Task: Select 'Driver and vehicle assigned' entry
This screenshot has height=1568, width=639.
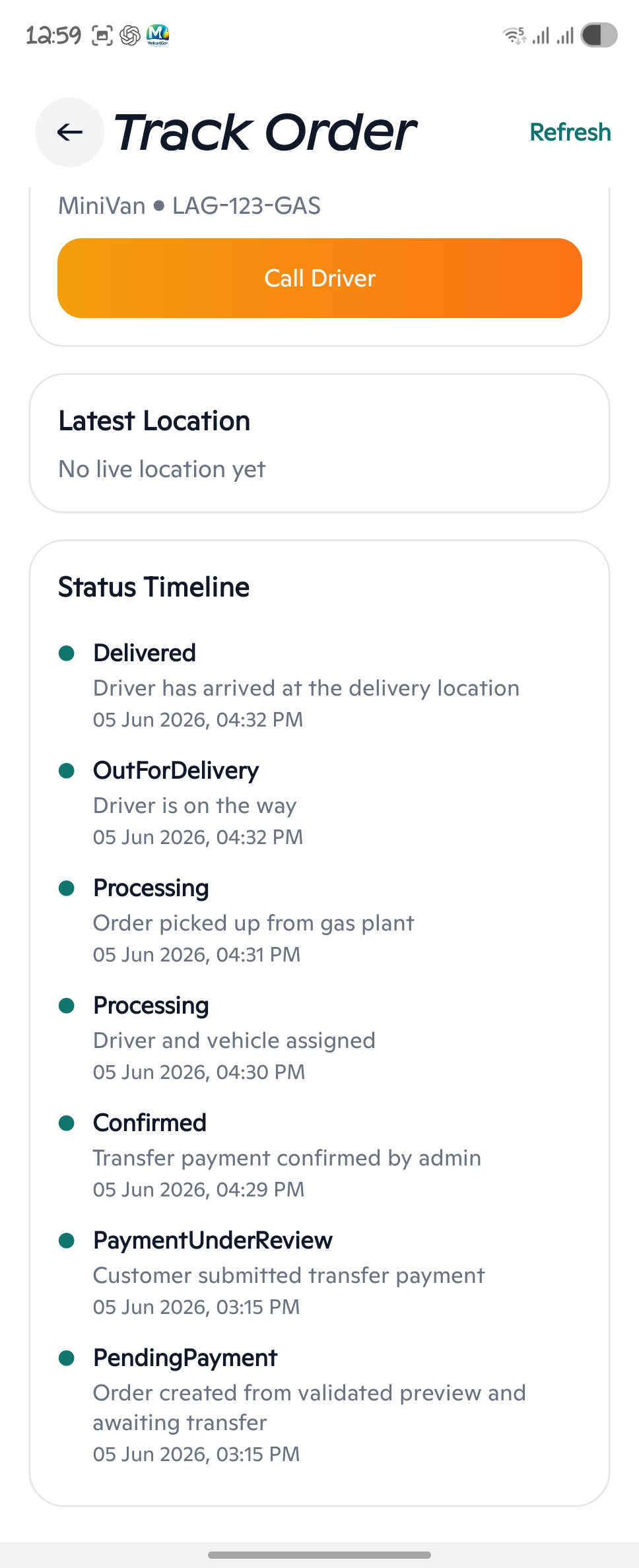Action: tap(234, 1041)
